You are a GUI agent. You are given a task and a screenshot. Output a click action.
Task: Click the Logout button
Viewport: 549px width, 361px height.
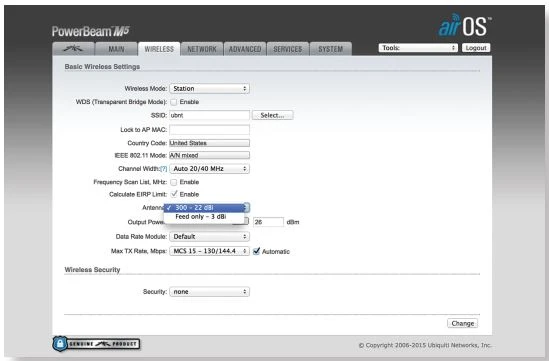[476, 48]
